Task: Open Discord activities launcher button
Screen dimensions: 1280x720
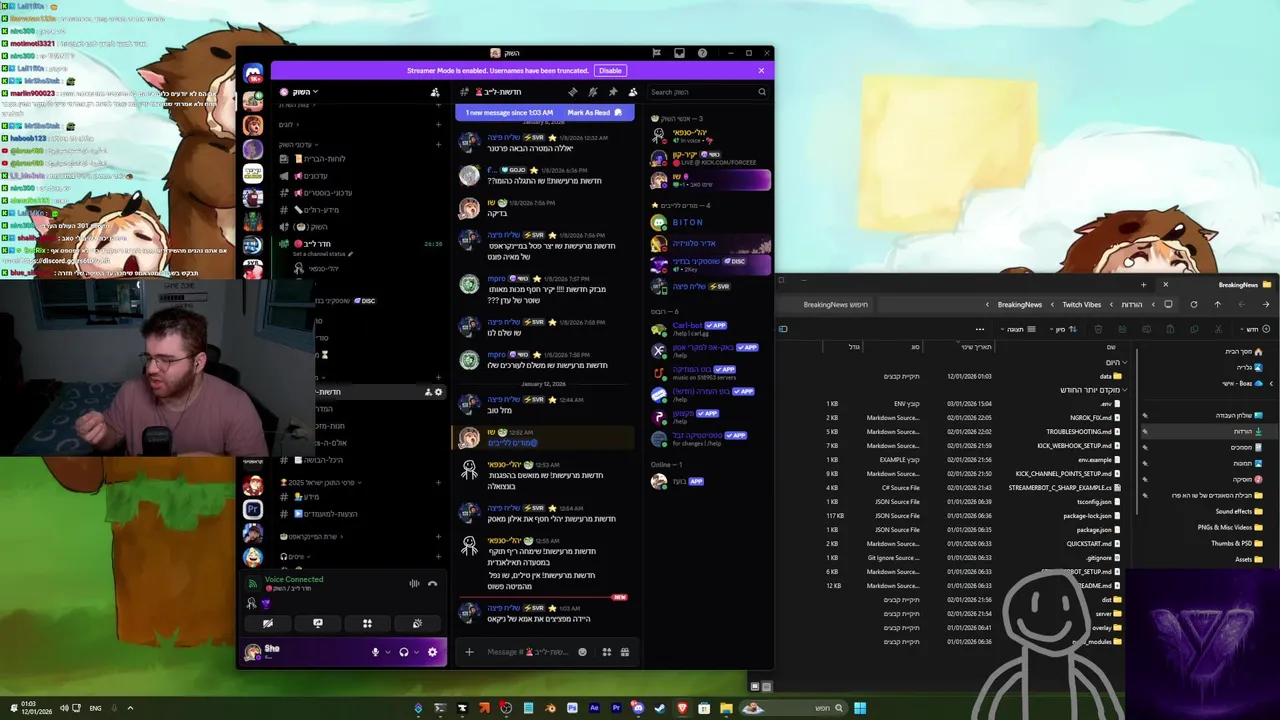Action: [367, 623]
